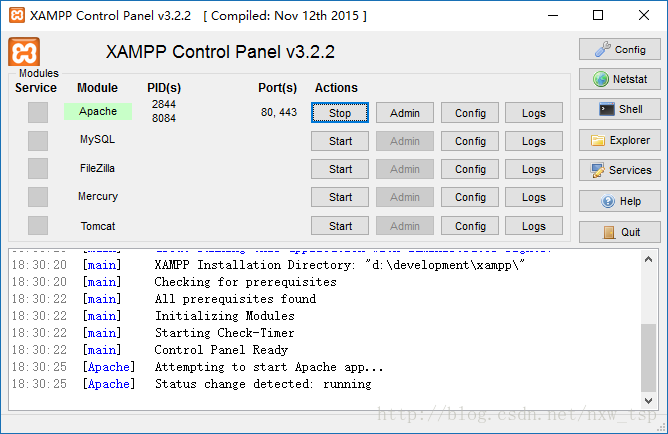Screen dimensions: 668x434
Task: Stop the Apache module
Action: (340, 113)
